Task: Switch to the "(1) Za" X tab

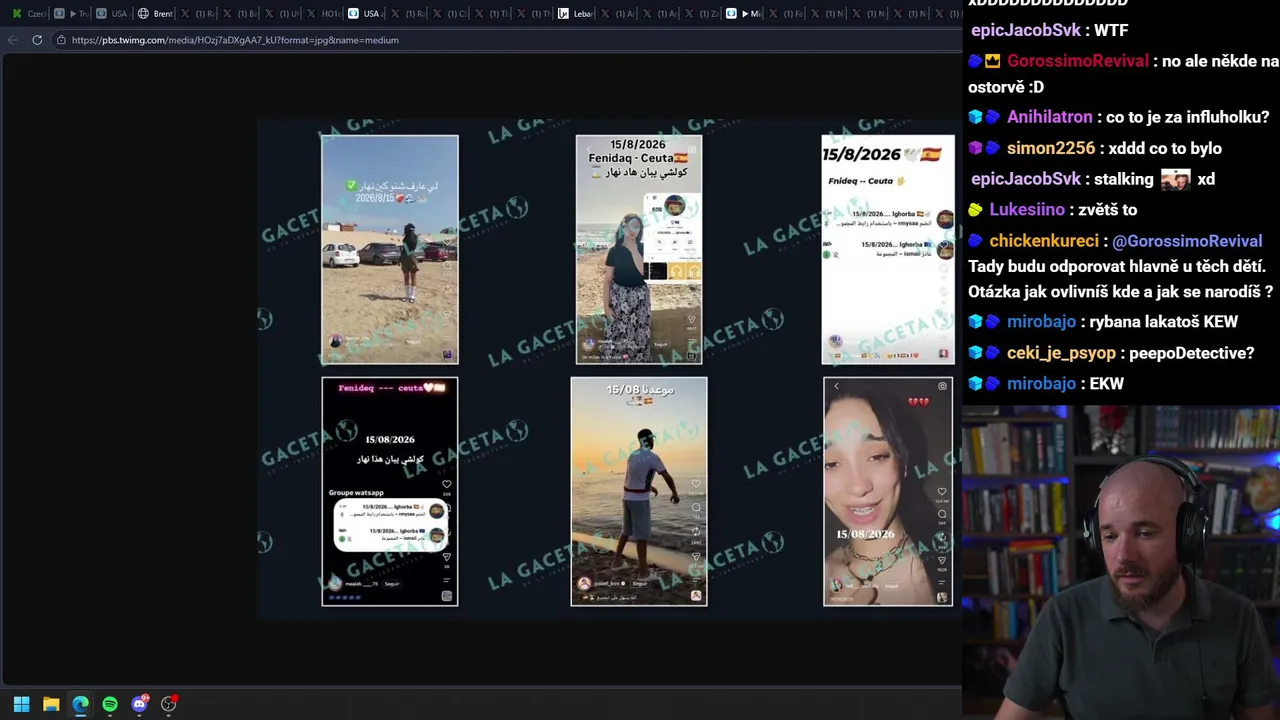Action: coord(701,13)
